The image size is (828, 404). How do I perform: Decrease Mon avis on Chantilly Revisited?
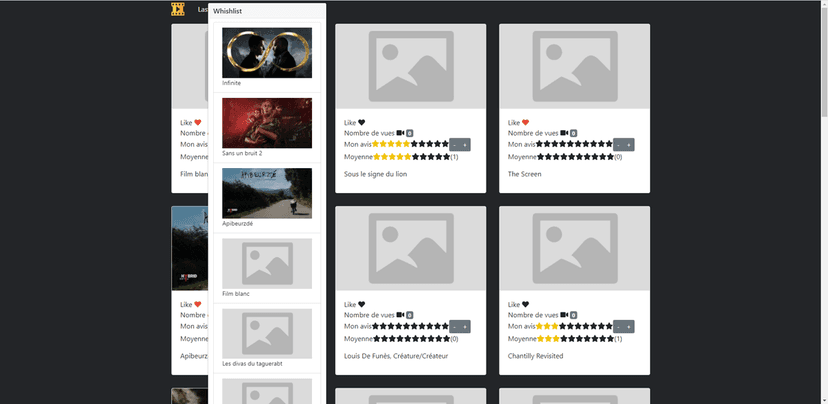tap(618, 326)
